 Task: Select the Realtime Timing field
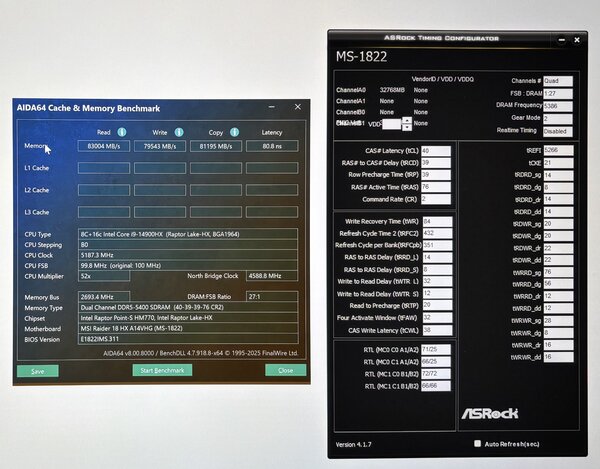[x=558, y=131]
